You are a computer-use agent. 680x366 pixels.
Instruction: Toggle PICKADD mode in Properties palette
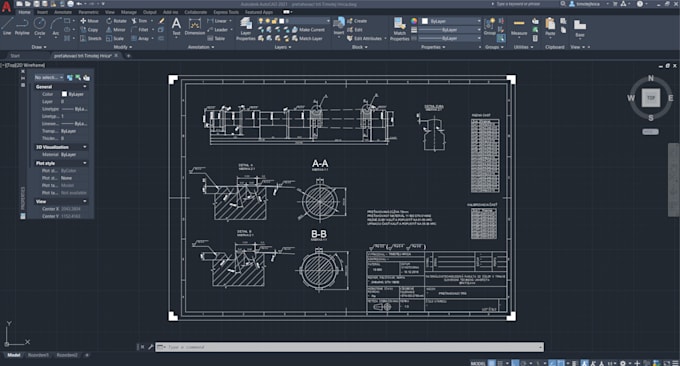[70, 78]
